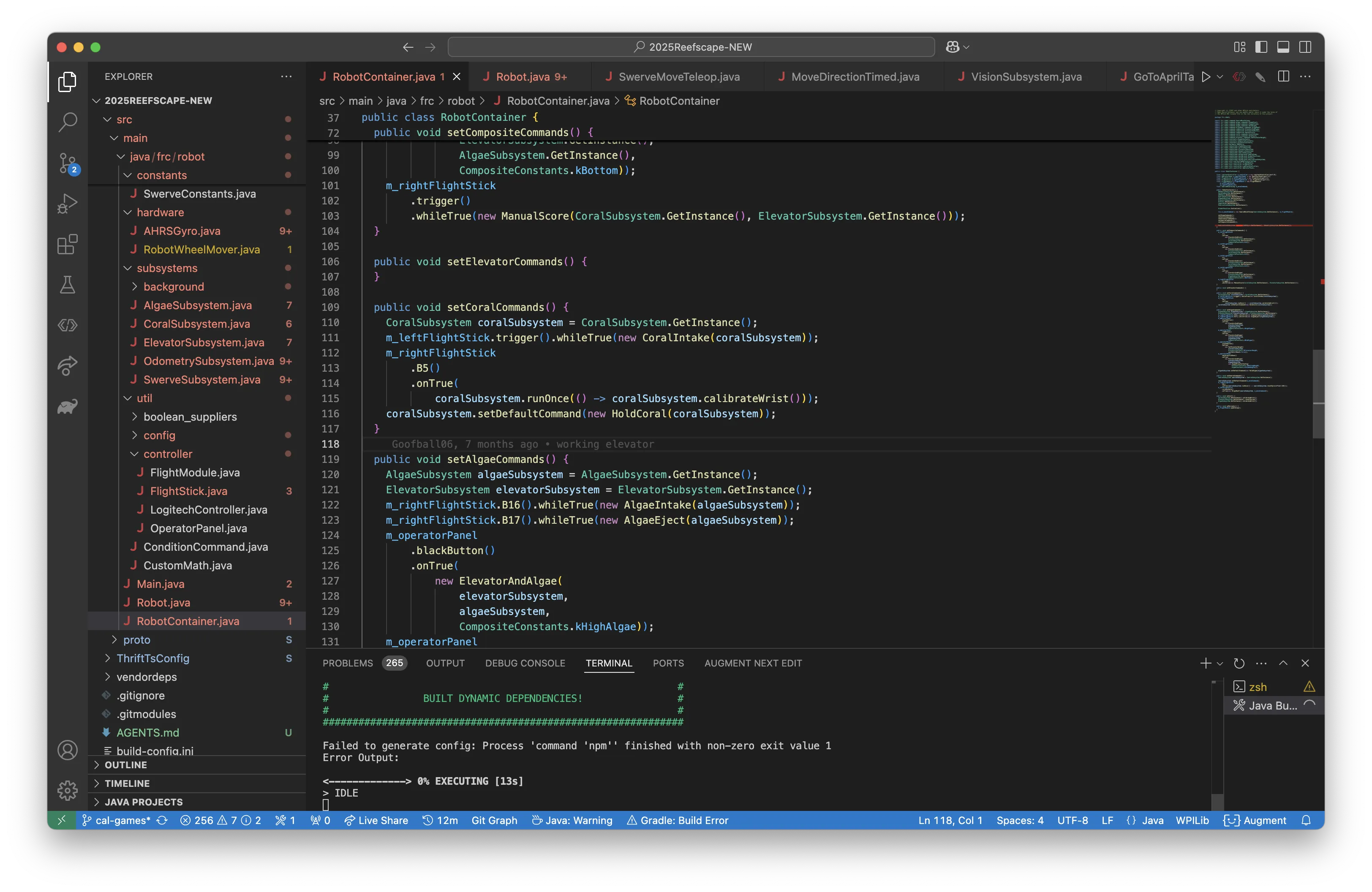1372x892 pixels.
Task: Expand the vendordeps folder
Action: pyautogui.click(x=147, y=677)
